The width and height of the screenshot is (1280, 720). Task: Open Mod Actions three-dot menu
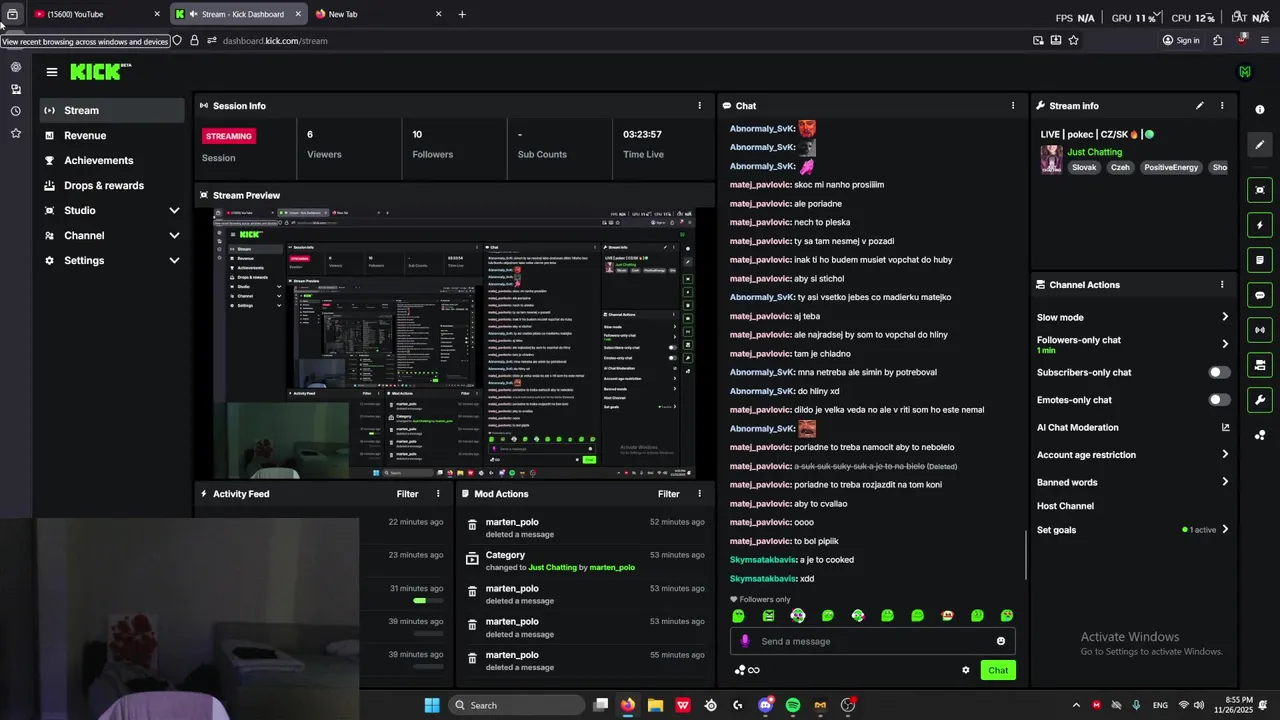(x=699, y=493)
